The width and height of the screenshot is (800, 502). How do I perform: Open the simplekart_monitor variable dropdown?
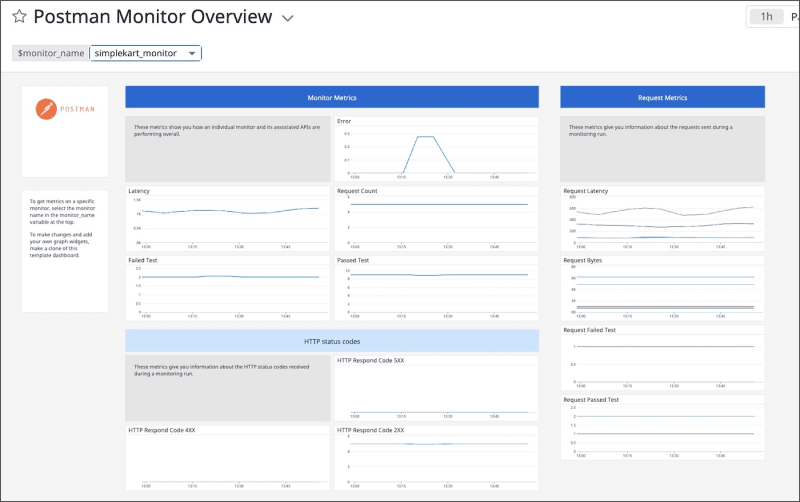(x=145, y=53)
